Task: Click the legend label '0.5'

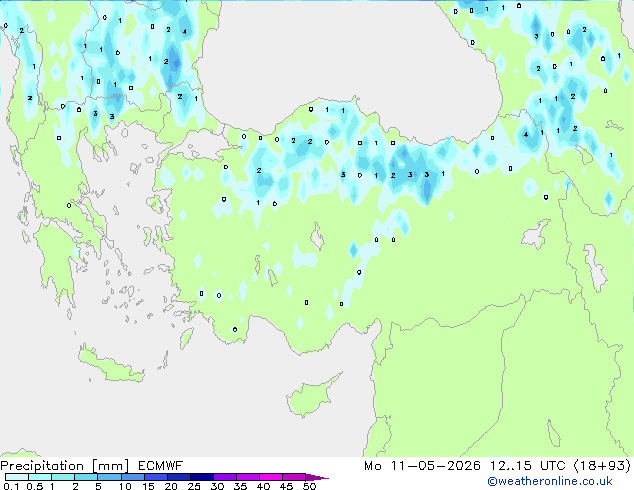Action: [x=34, y=486]
